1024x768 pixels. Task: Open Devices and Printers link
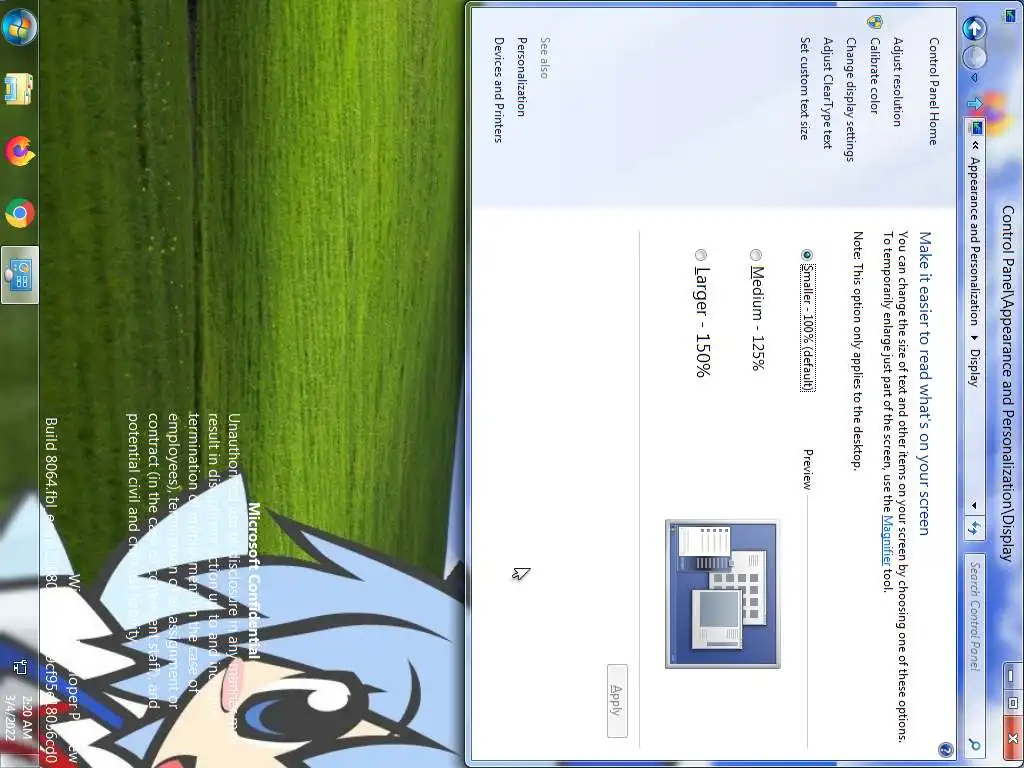[498, 90]
